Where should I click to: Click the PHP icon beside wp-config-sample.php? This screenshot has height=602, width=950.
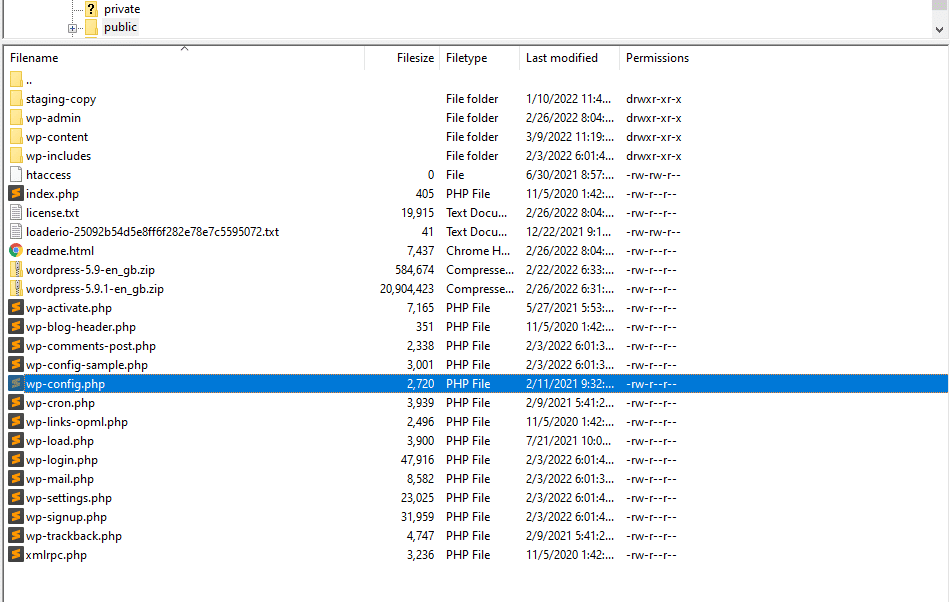pos(14,364)
